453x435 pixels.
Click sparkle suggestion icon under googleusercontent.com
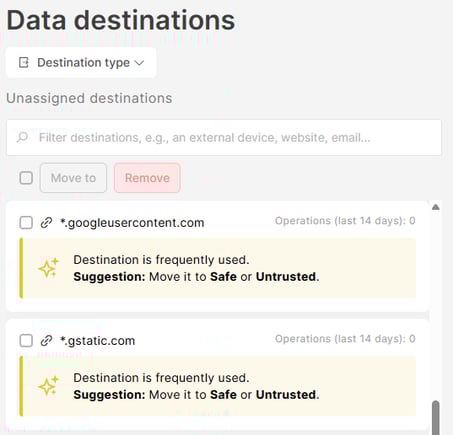[48, 268]
